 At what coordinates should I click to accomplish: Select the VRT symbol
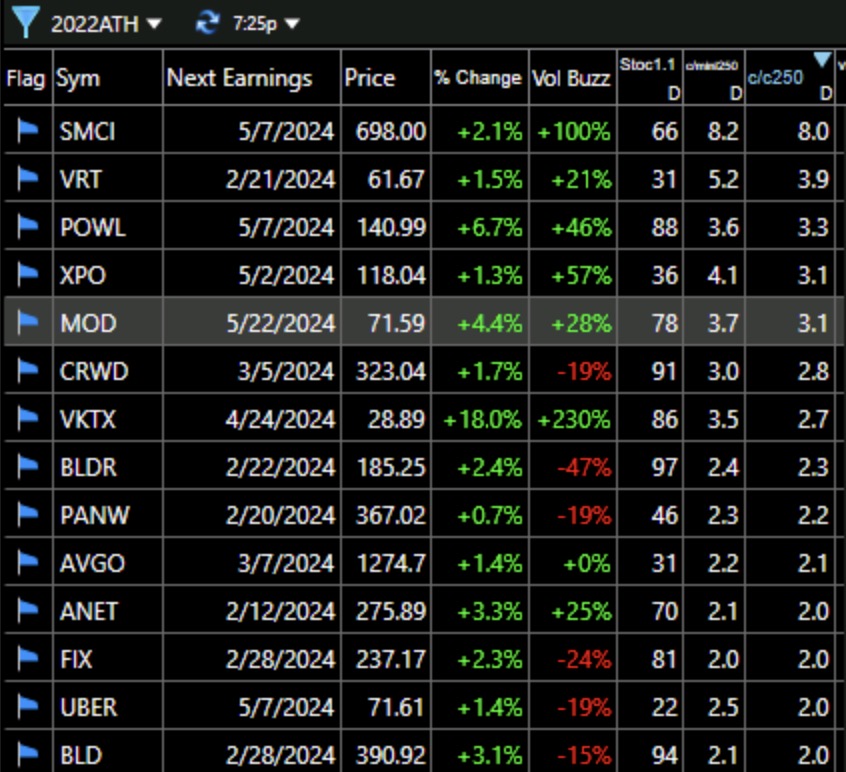[80, 180]
